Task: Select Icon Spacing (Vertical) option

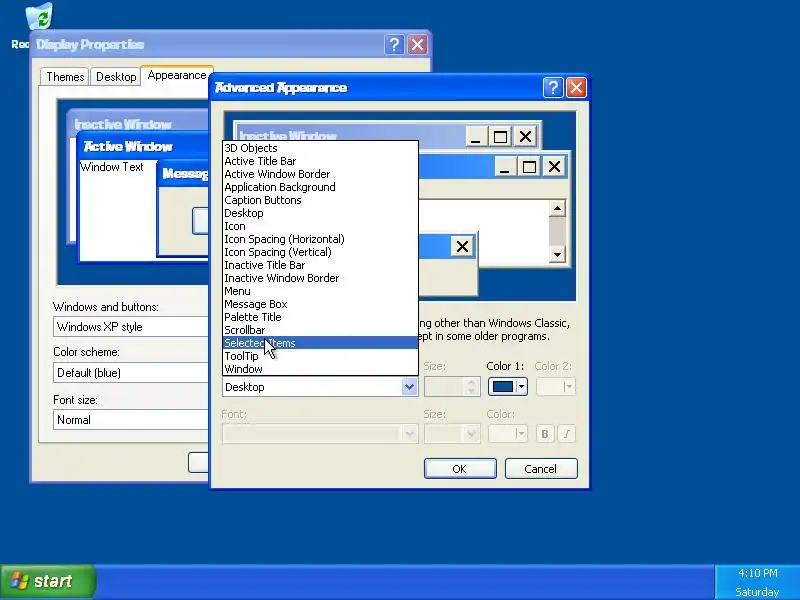Action: point(320,252)
